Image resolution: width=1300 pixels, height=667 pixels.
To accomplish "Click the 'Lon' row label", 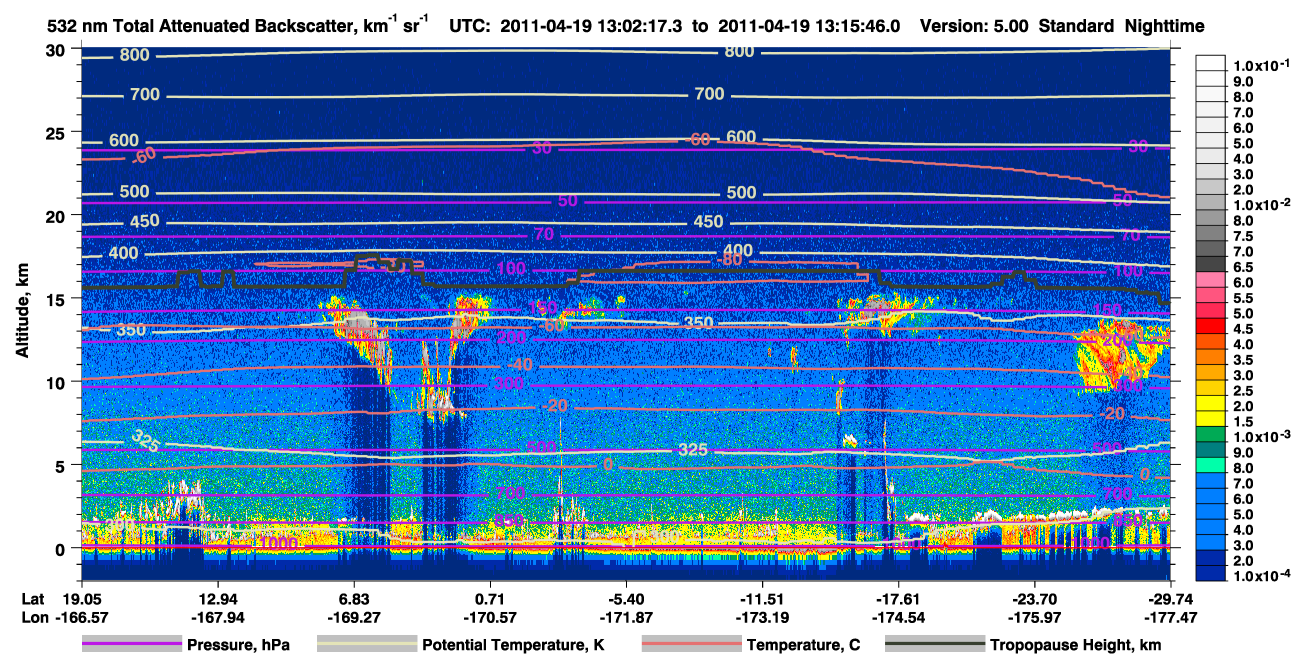I will [34, 617].
